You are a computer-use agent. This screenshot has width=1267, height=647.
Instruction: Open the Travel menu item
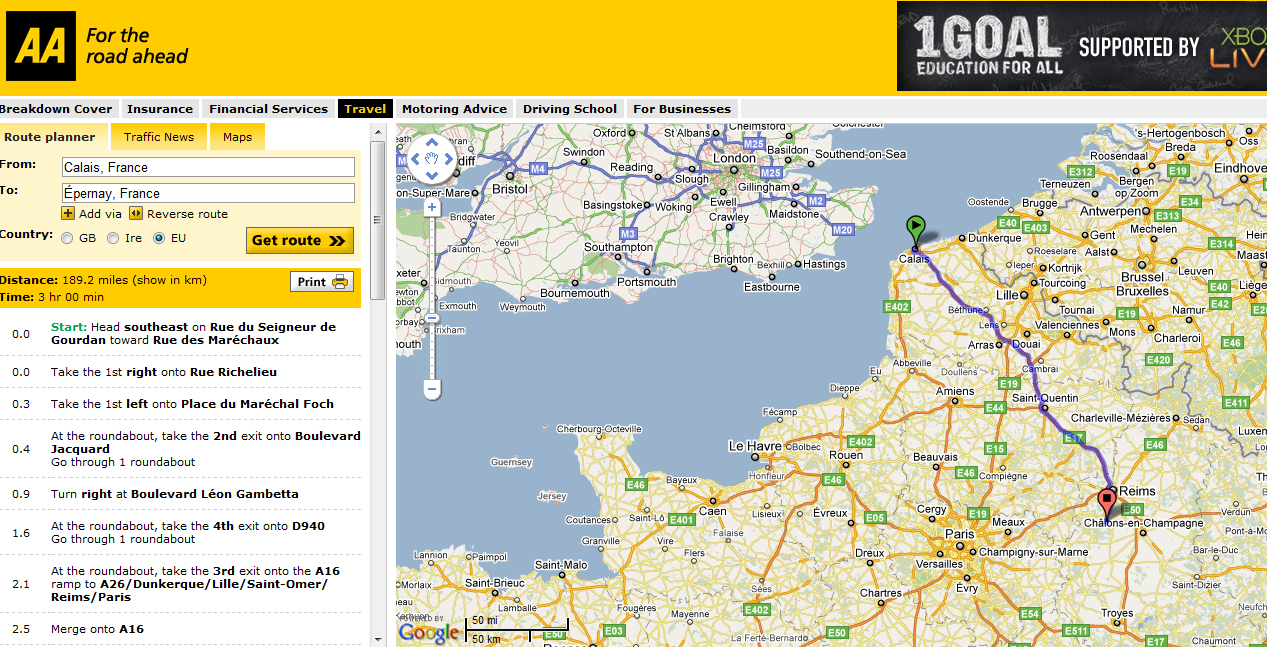pos(365,109)
